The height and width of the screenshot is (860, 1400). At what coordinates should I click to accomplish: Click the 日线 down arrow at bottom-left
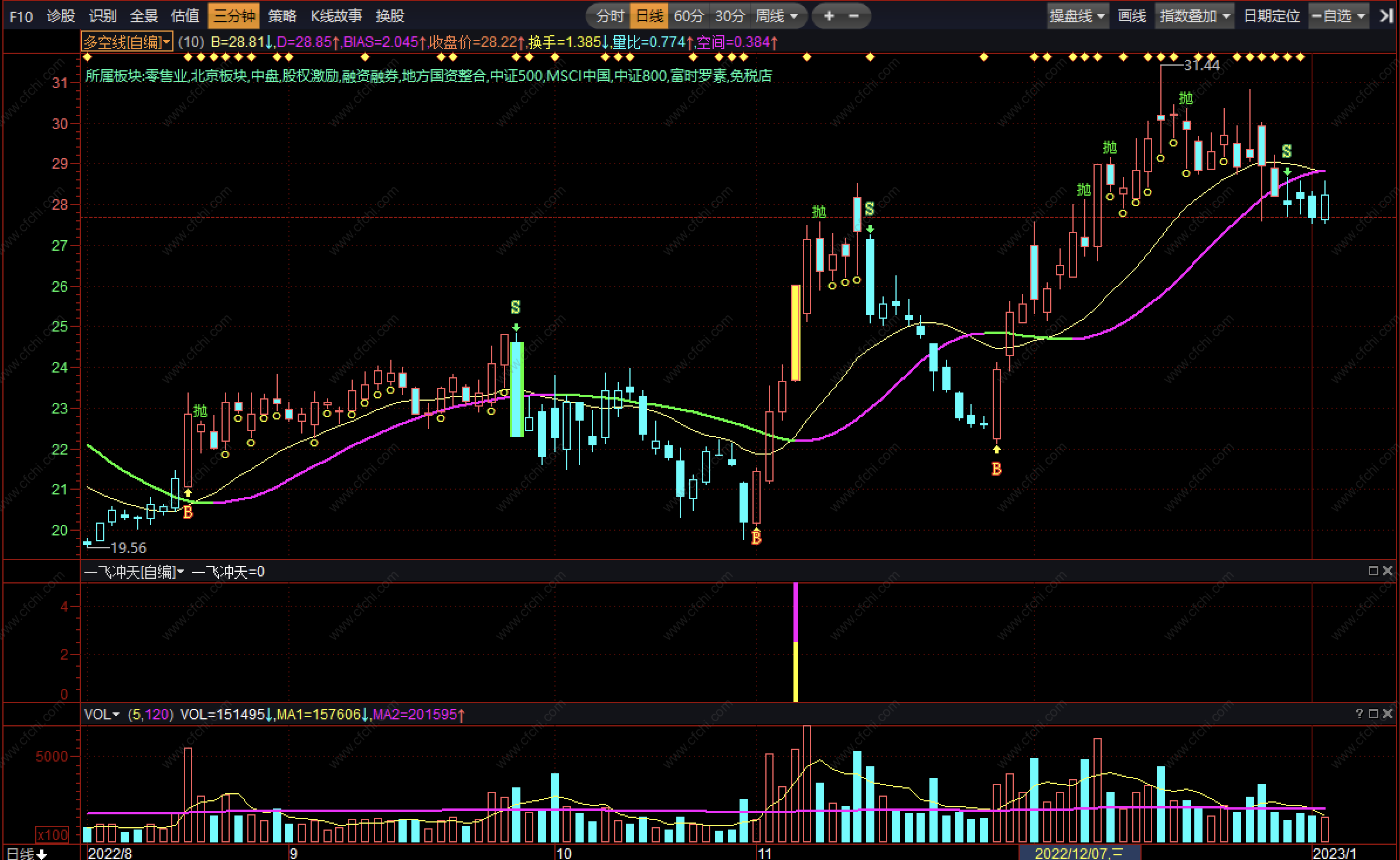pyautogui.click(x=42, y=854)
